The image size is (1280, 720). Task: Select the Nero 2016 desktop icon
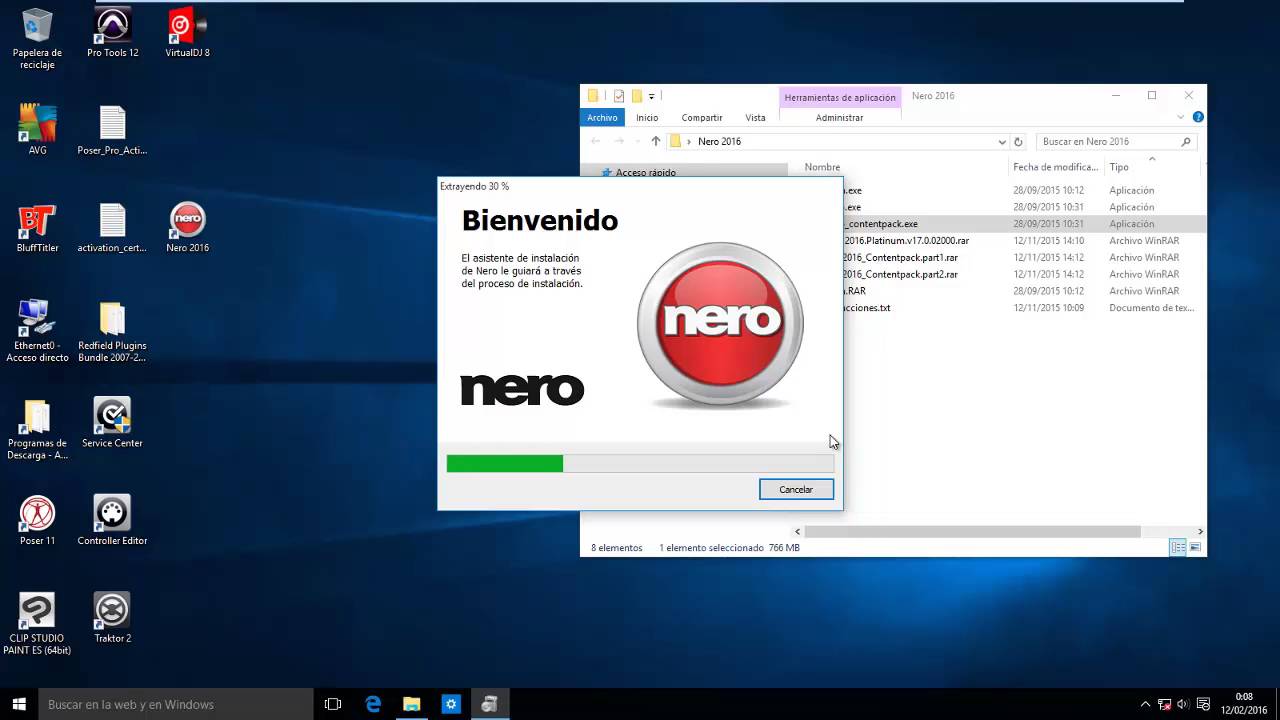[187, 228]
